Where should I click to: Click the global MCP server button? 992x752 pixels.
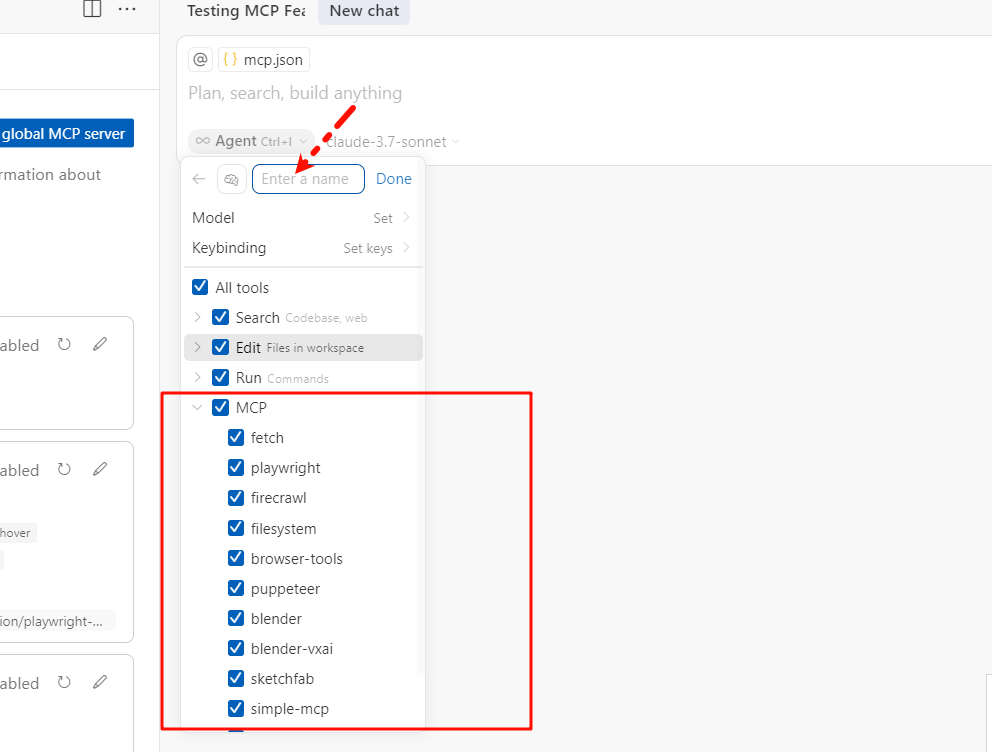tap(66, 133)
